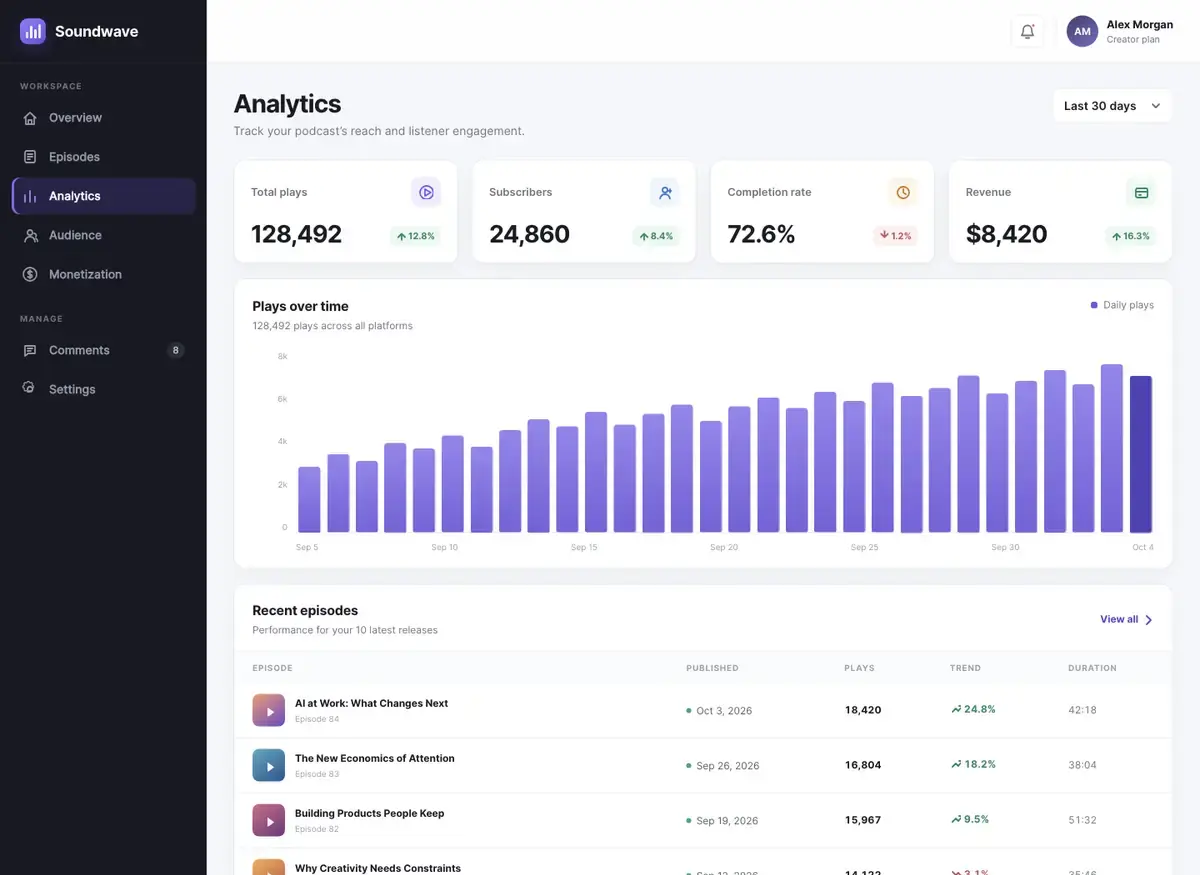Viewport: 1200px width, 875px height.
Task: Click the Revenue card icon
Action: point(1141,192)
